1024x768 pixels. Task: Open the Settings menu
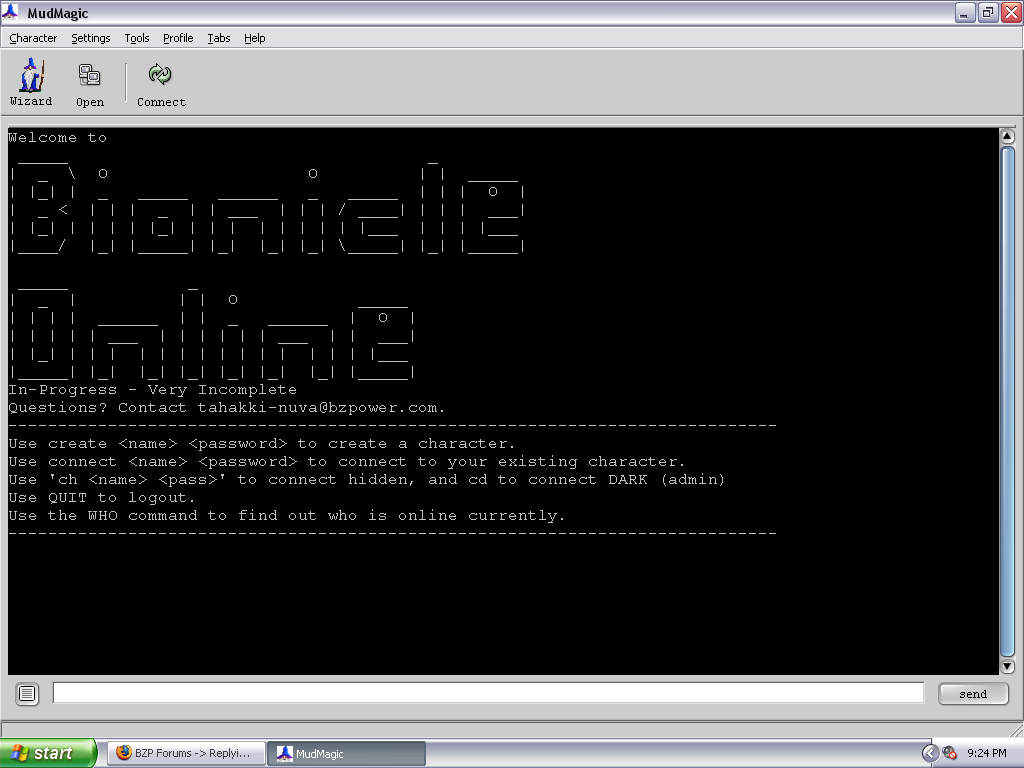[91, 38]
